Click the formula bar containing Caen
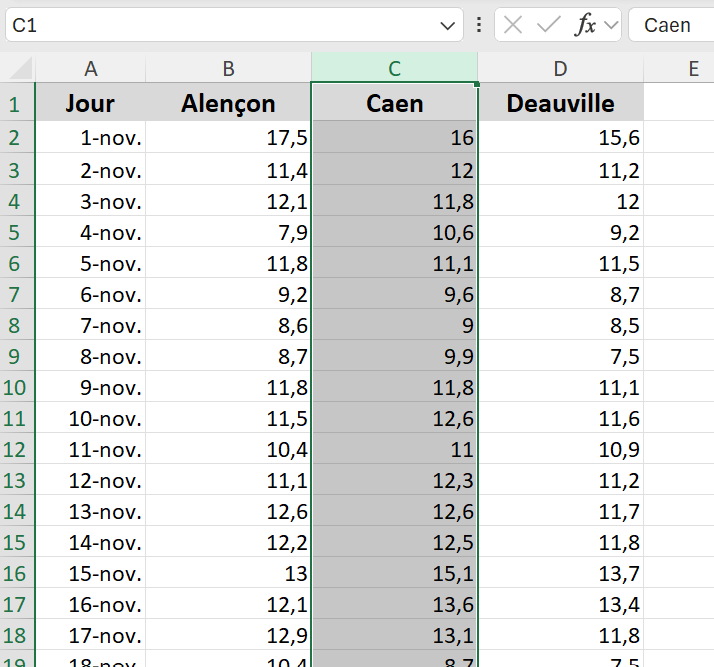This screenshot has height=667, width=714. (x=670, y=25)
